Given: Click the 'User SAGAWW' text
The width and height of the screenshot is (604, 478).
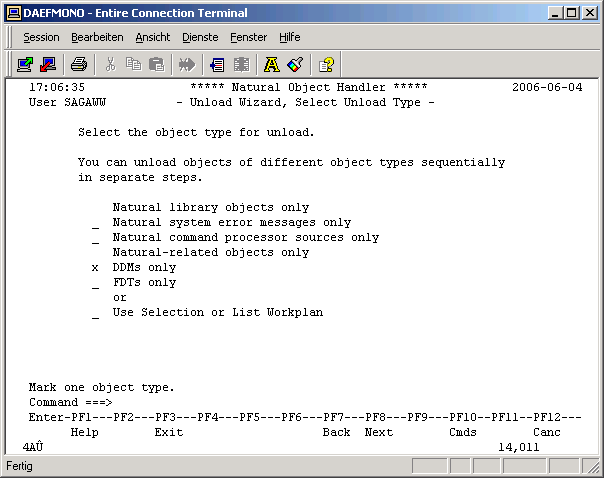Looking at the screenshot, I should tap(67, 103).
